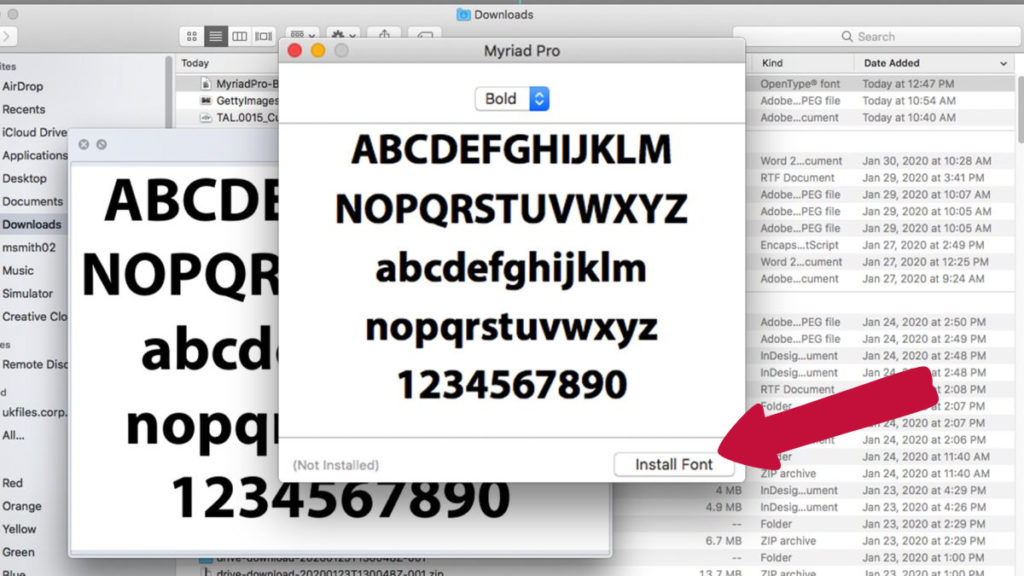The image size is (1024, 576).
Task: Select Downloads in the Finder sidebar
Action: pyautogui.click(x=31, y=224)
